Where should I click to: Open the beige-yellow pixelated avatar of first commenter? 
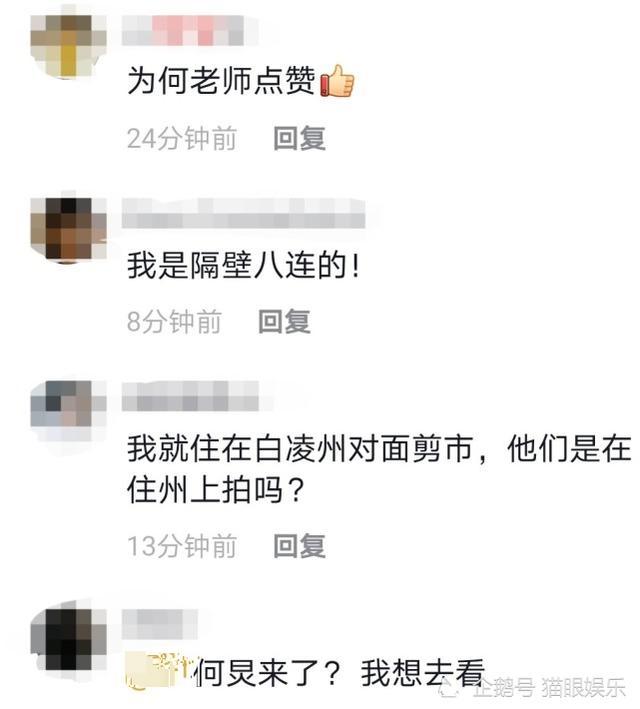click(68, 45)
